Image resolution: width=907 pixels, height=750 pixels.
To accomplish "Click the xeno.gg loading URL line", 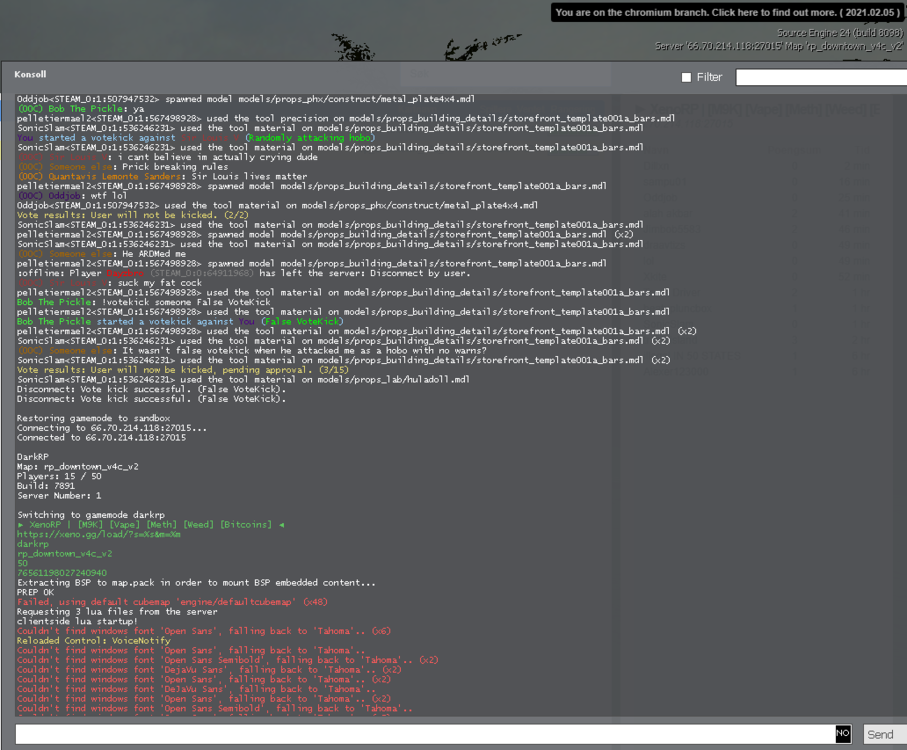I will [98, 534].
